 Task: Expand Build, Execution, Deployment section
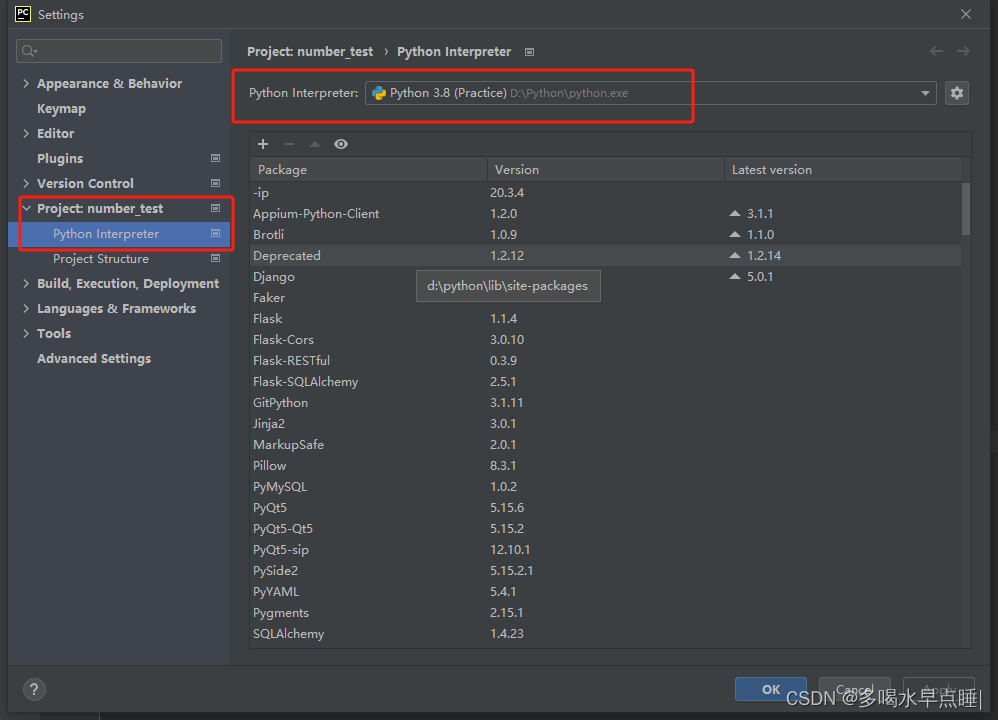26,283
